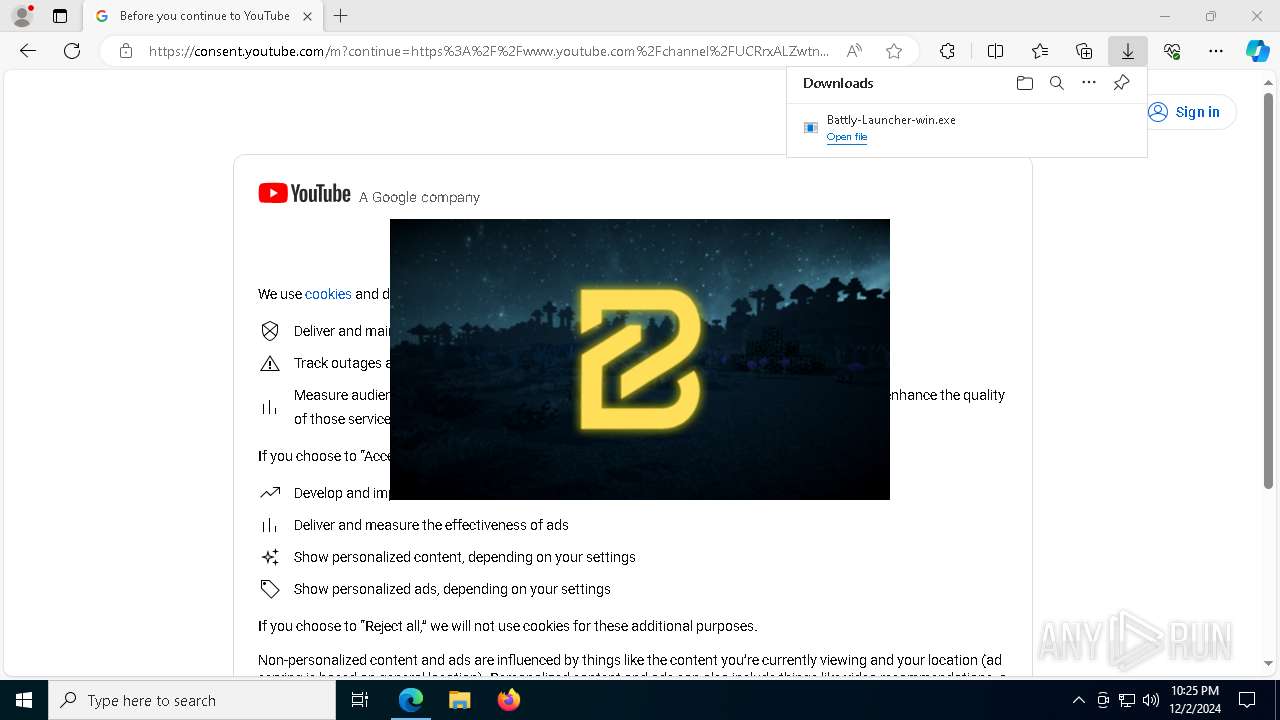Screen dimensions: 1280x720
Task: Search downloads with magnifier icon
Action: [x=1056, y=83]
